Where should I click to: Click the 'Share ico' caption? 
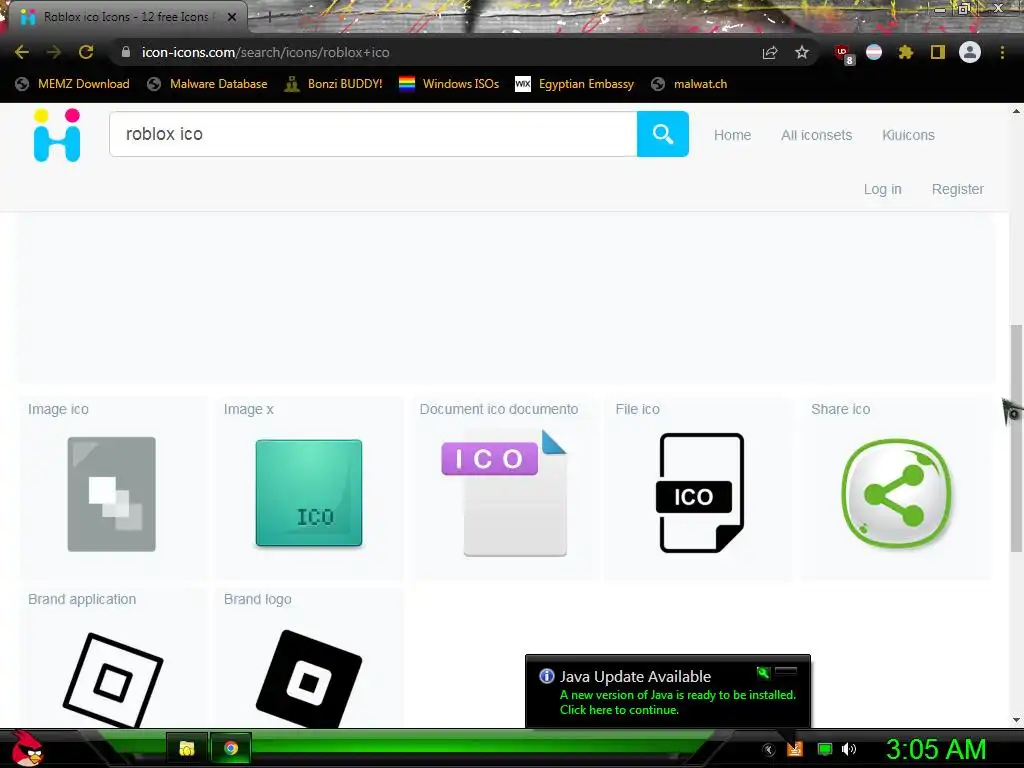(840, 409)
